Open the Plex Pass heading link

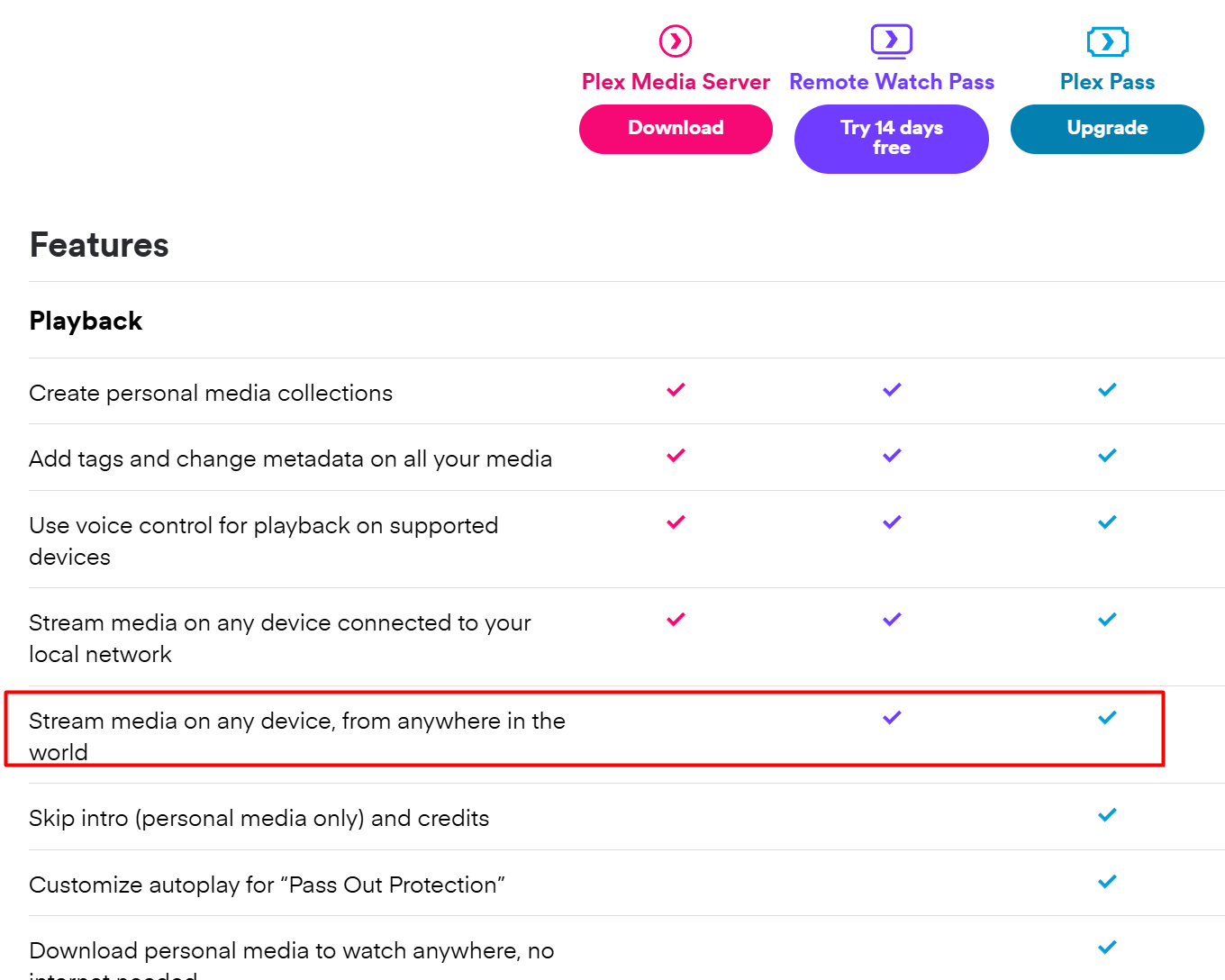(1107, 82)
